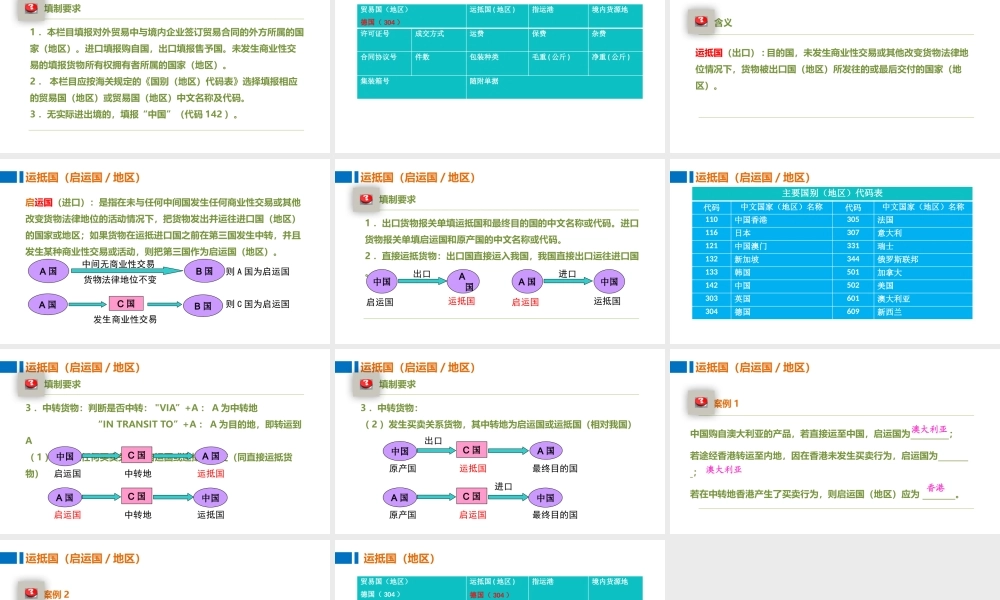Click the 121 中国澳门 row in code table
Screen dimensions: 1000x600
point(762,246)
